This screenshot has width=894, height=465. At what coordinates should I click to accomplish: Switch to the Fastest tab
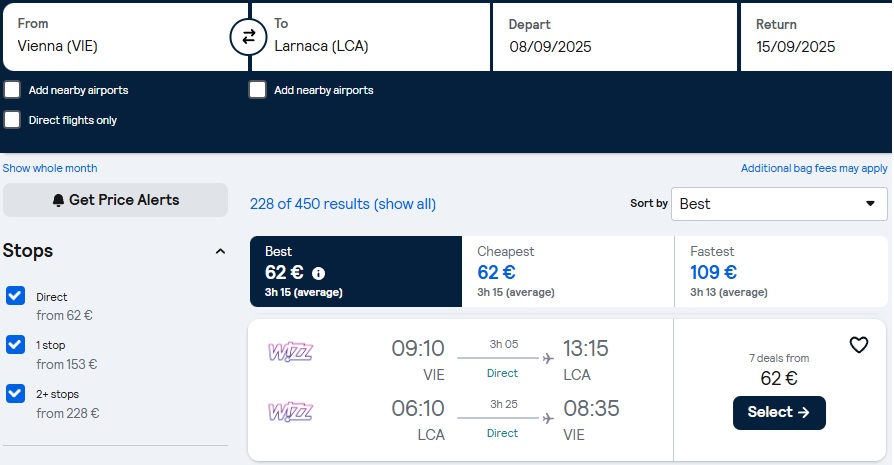coord(781,271)
